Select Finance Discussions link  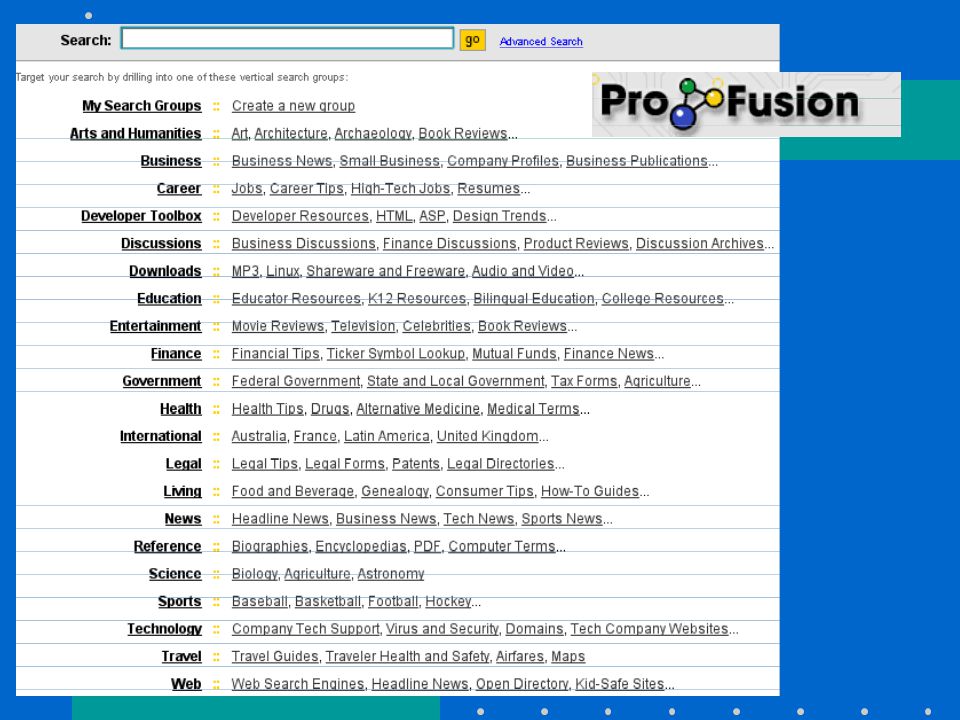pos(449,244)
